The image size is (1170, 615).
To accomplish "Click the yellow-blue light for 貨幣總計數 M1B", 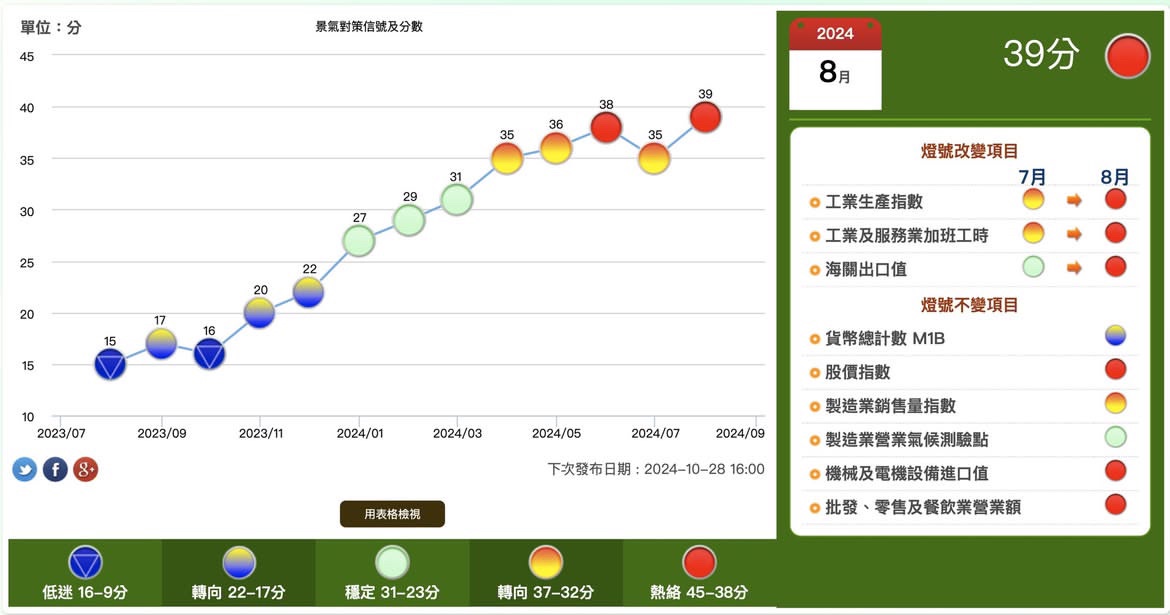I will tap(1115, 337).
